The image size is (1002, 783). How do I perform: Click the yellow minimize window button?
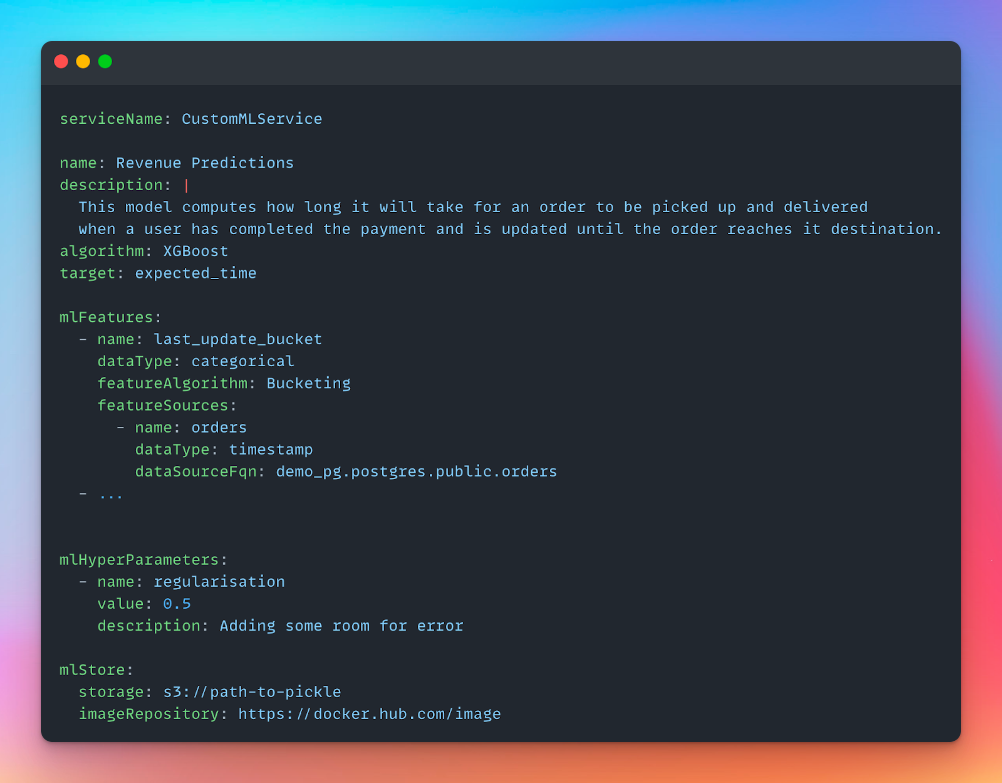(83, 62)
